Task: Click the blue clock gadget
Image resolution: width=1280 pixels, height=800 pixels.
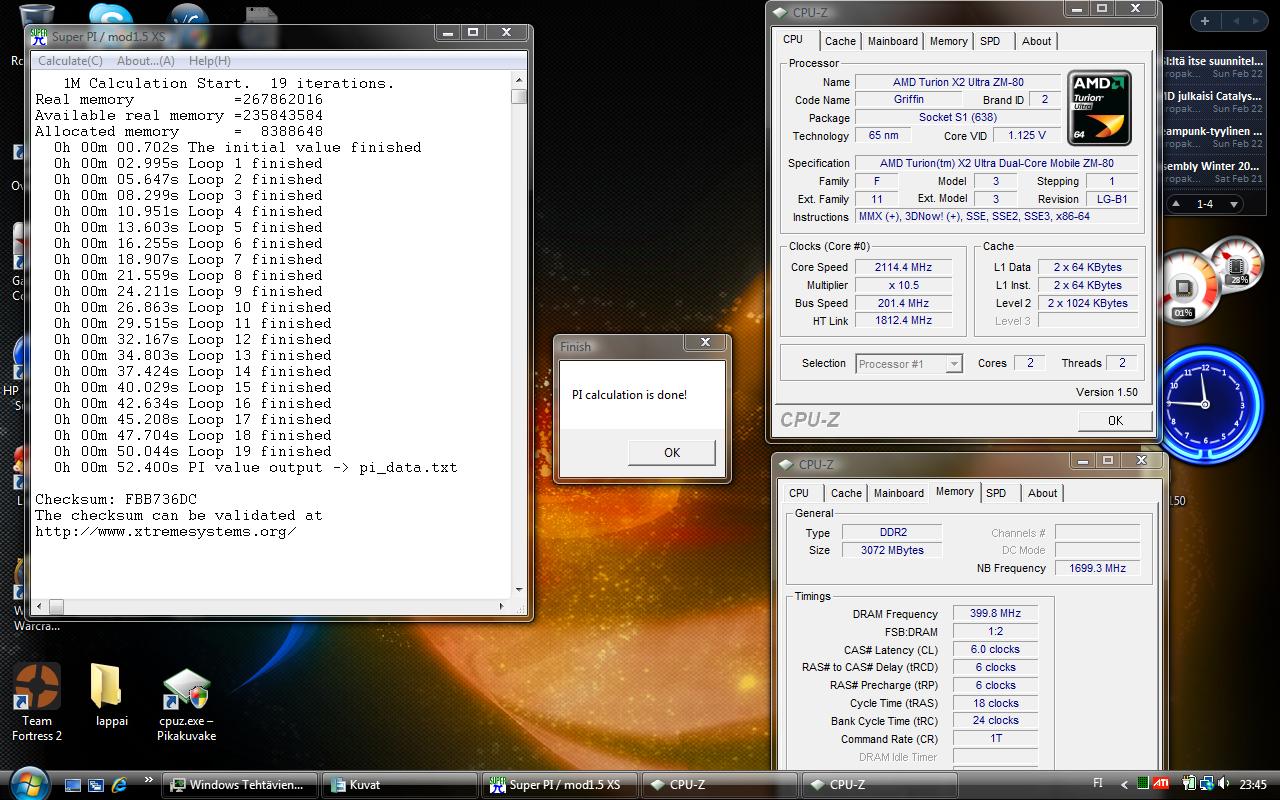Action: 1205,404
